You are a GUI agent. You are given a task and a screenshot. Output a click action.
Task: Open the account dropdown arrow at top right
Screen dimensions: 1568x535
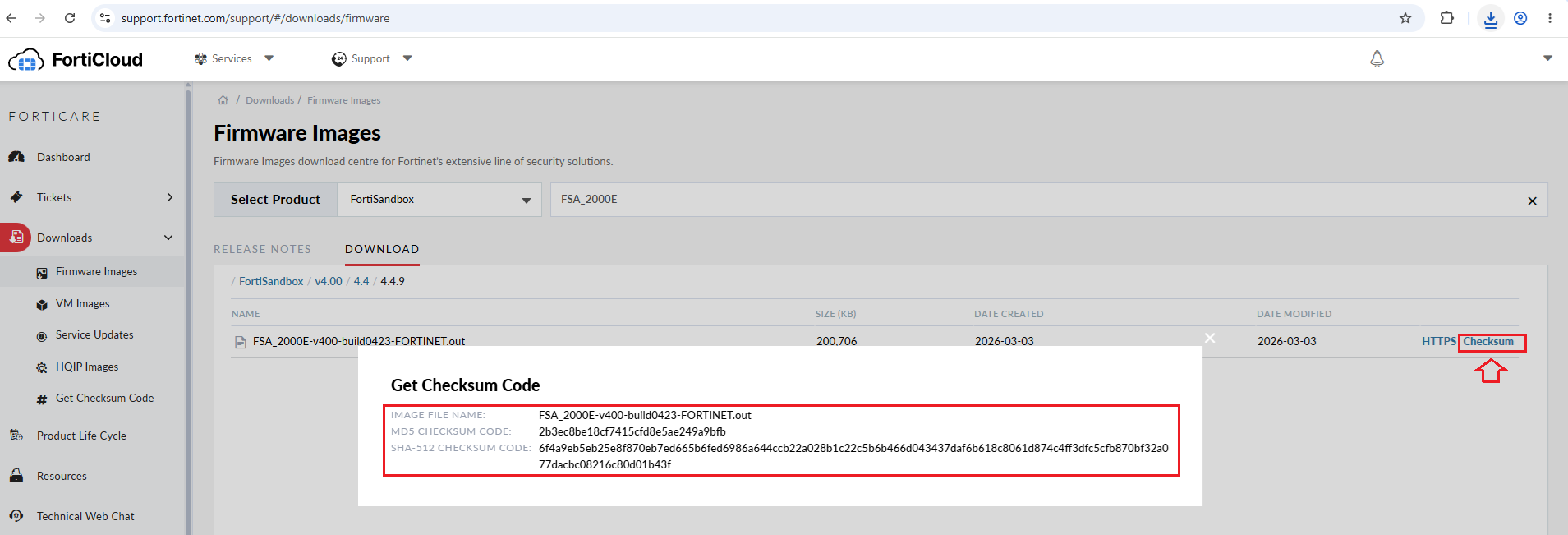tap(1547, 58)
